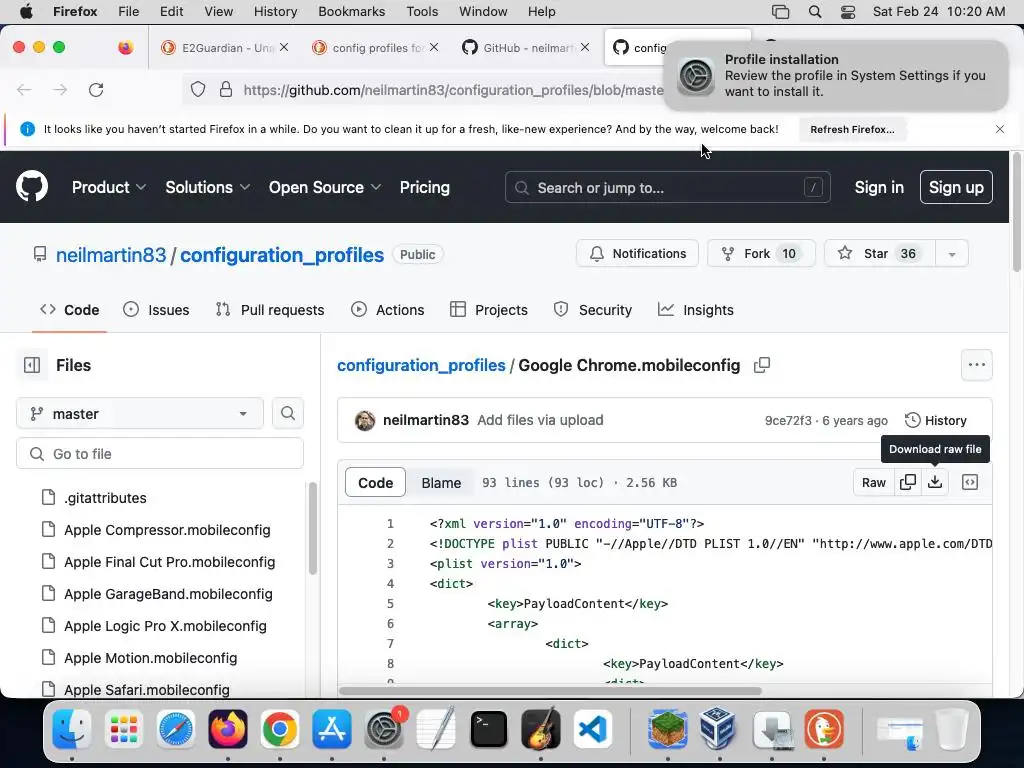Click the site padlock security icon
Screen dimensions: 1024x768
(x=225, y=89)
